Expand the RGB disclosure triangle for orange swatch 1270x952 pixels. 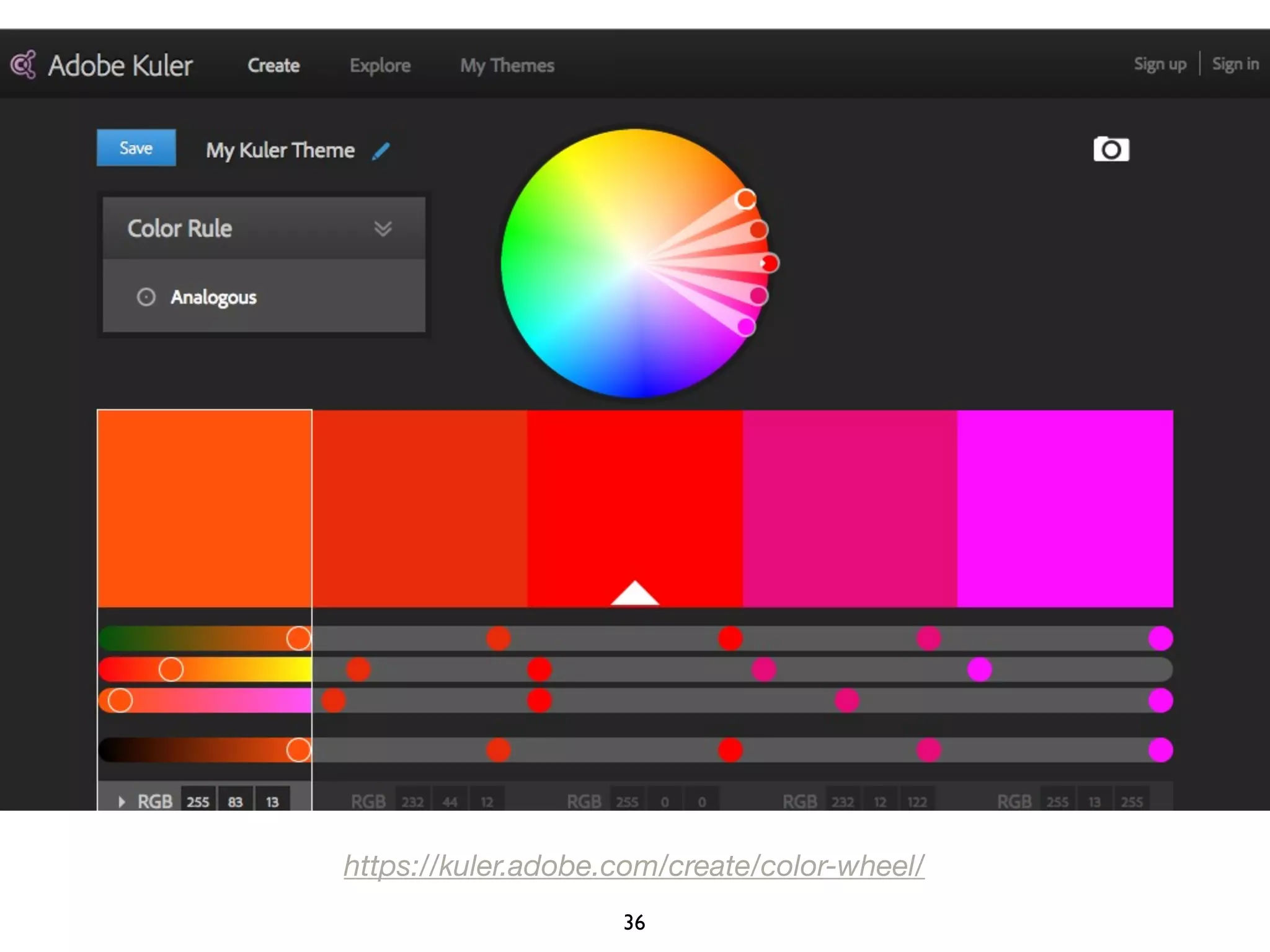[122, 801]
